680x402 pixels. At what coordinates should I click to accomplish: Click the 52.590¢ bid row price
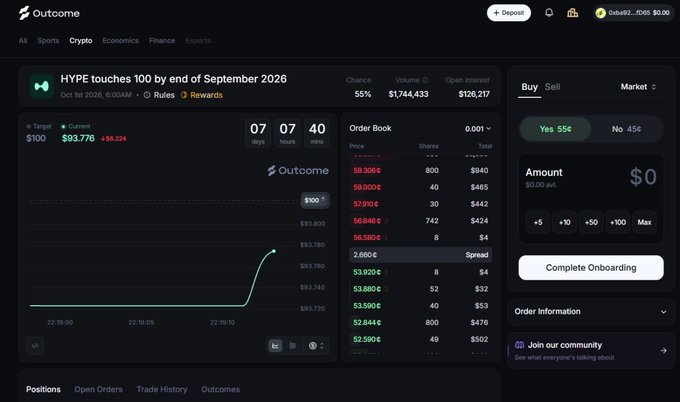click(x=367, y=339)
